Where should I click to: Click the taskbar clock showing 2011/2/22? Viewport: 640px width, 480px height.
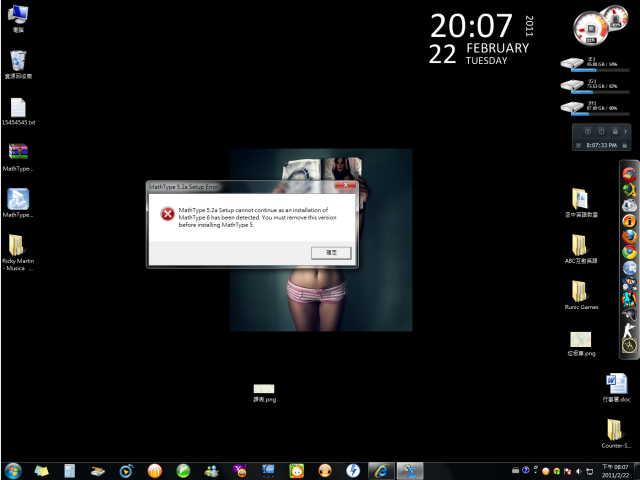616,471
